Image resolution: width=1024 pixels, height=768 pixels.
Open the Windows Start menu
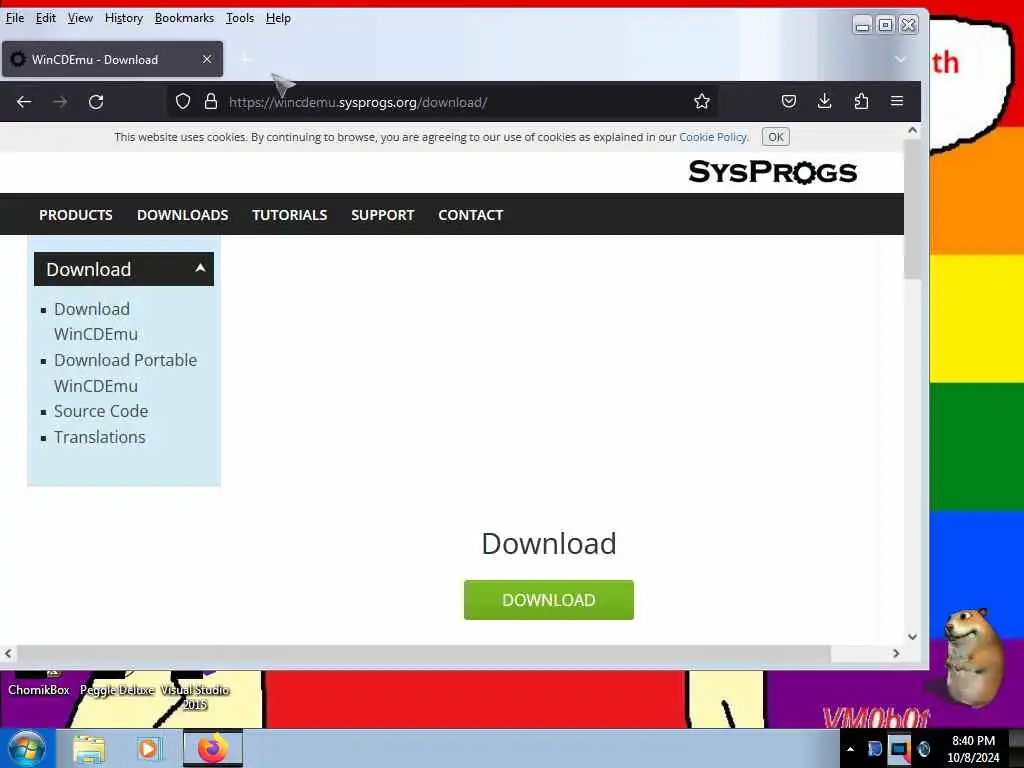point(25,748)
